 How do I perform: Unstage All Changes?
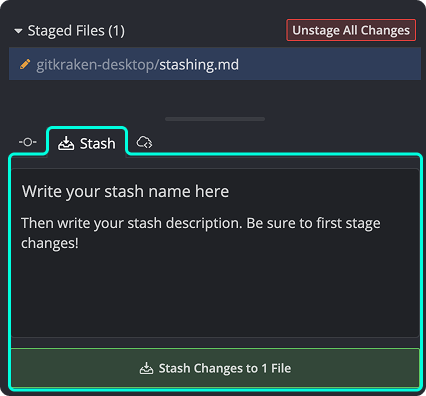coord(351,30)
